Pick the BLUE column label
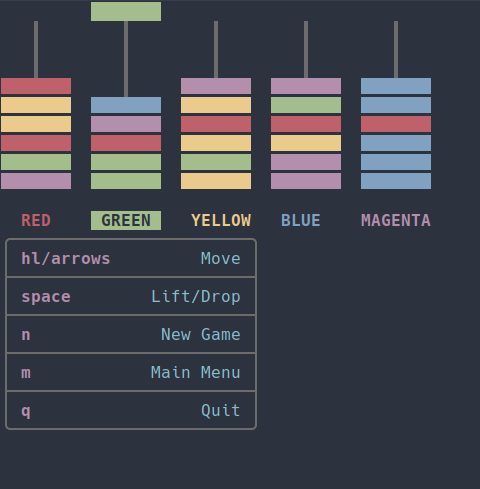Viewport: 480px width, 489px height. pyautogui.click(x=301, y=220)
